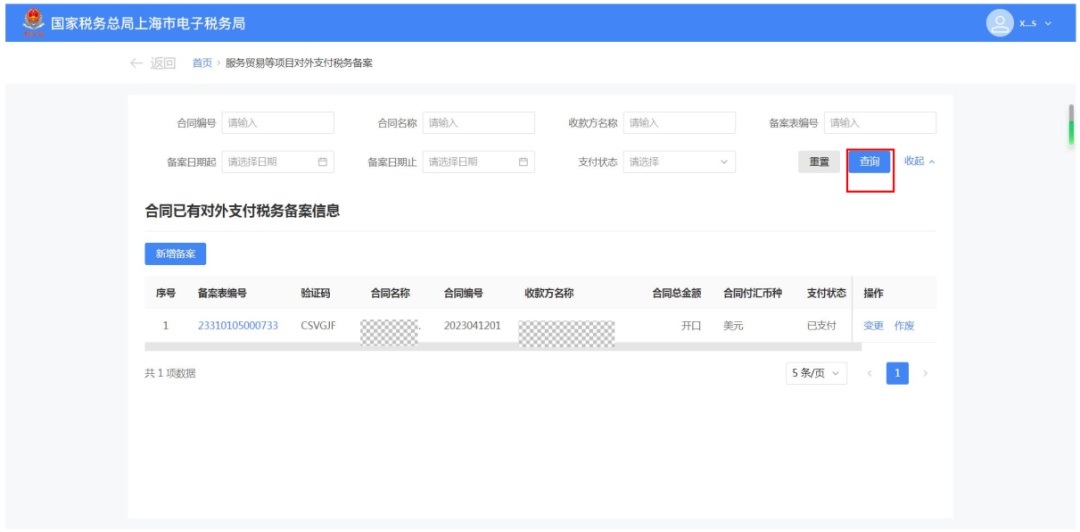Click the 合同总金额 column header
1080x532 pixels.
[x=676, y=293]
